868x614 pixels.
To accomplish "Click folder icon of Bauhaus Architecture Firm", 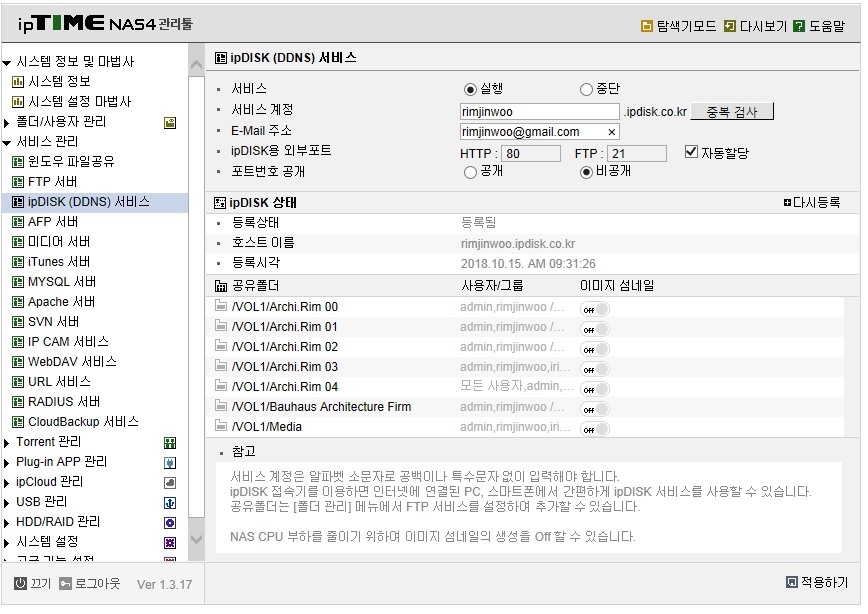I will (x=221, y=405).
